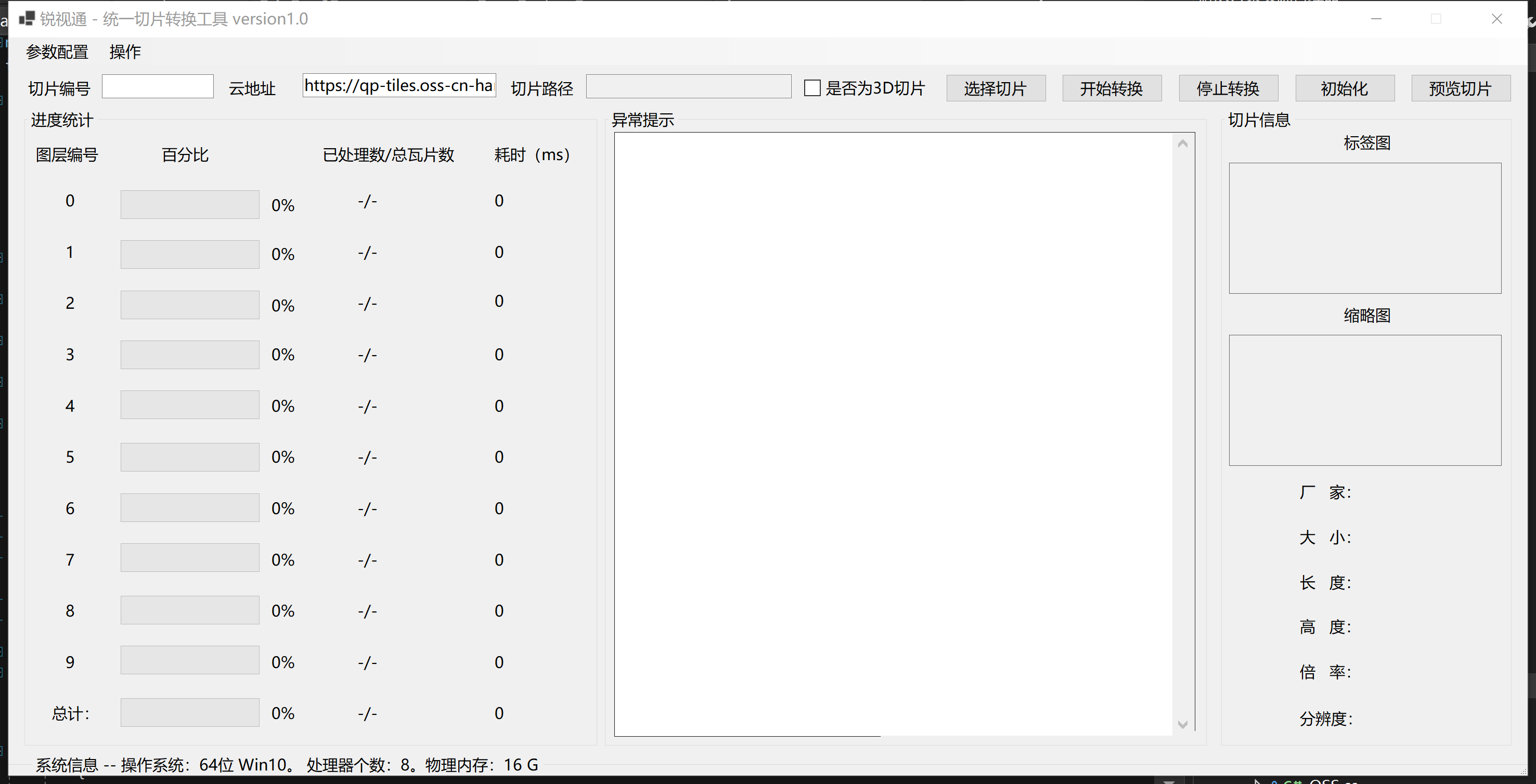Click progress bar for layer 9

tap(190, 660)
